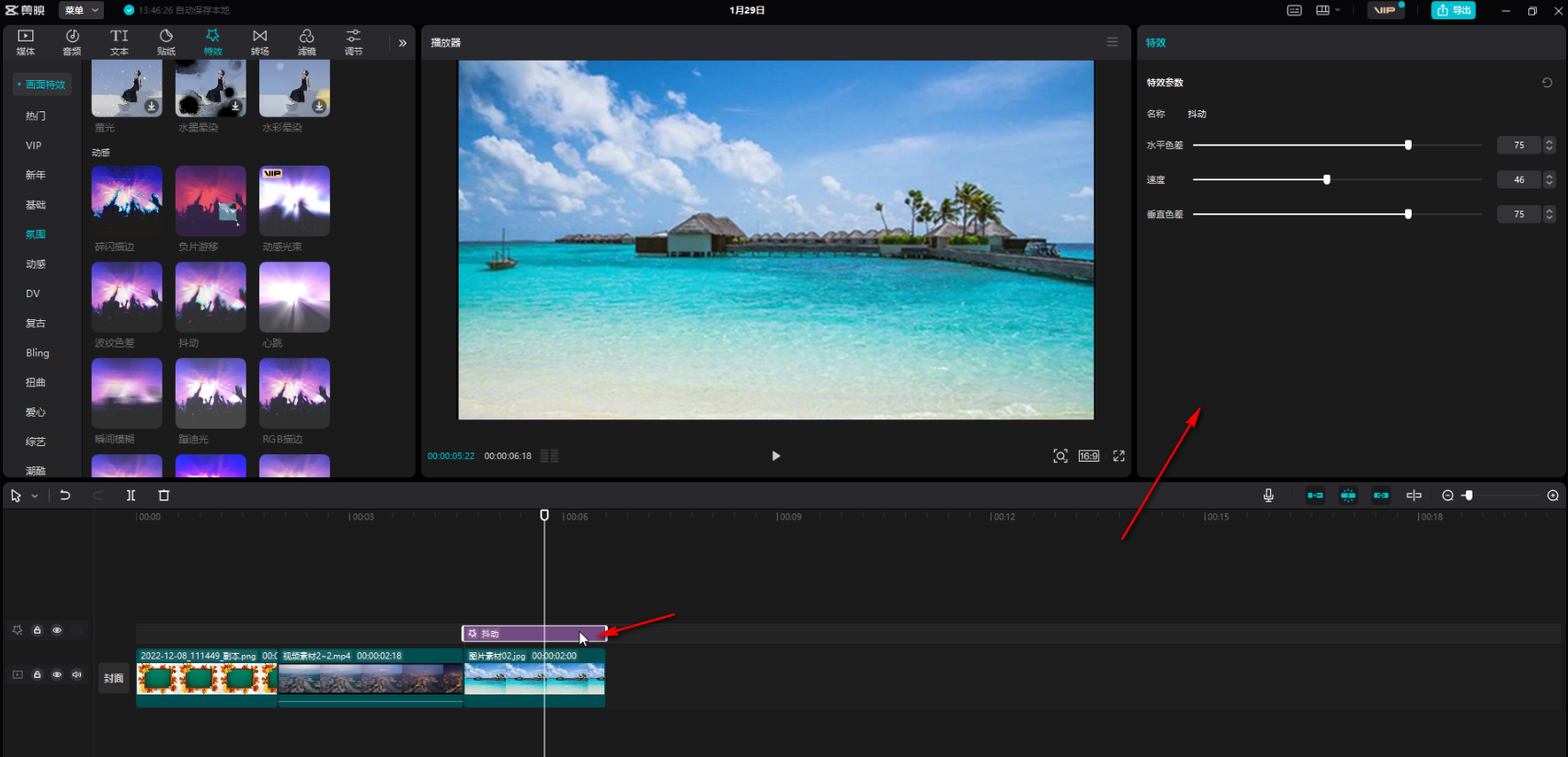Open fullscreen preview in the player

[x=1118, y=456]
